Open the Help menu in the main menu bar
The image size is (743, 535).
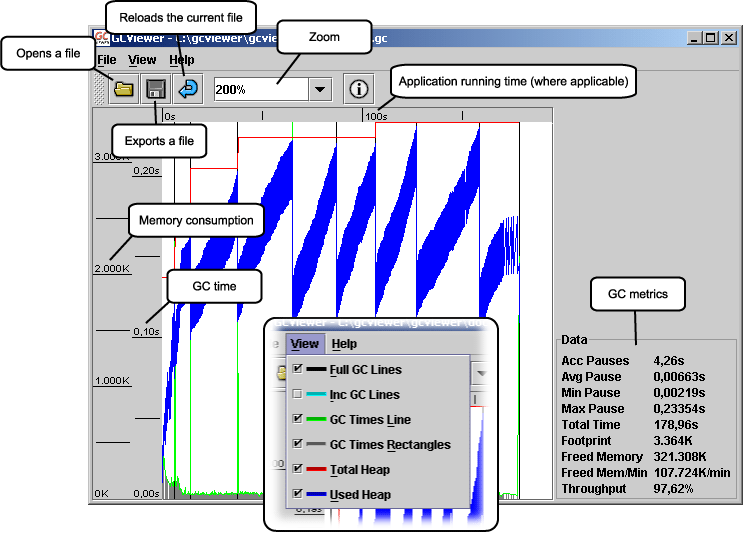182,60
